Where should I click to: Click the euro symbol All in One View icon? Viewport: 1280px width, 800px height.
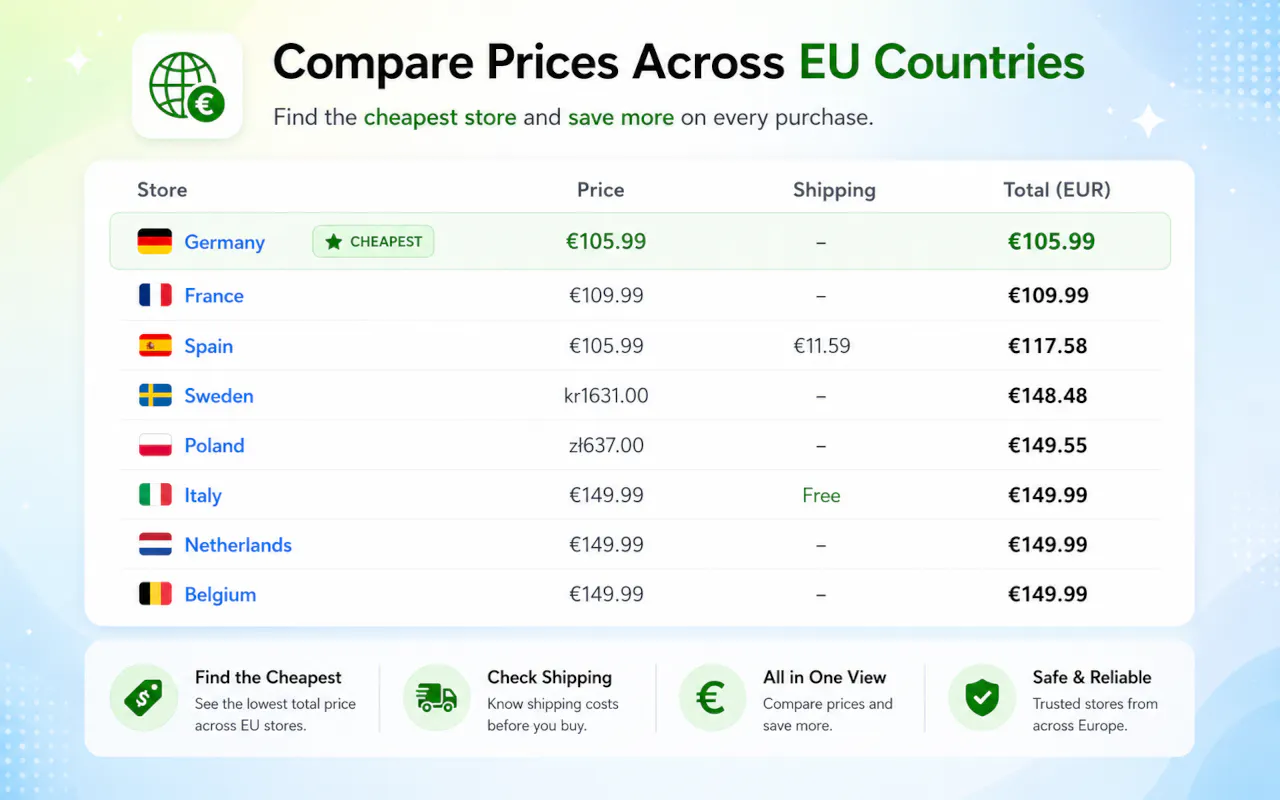click(711, 698)
